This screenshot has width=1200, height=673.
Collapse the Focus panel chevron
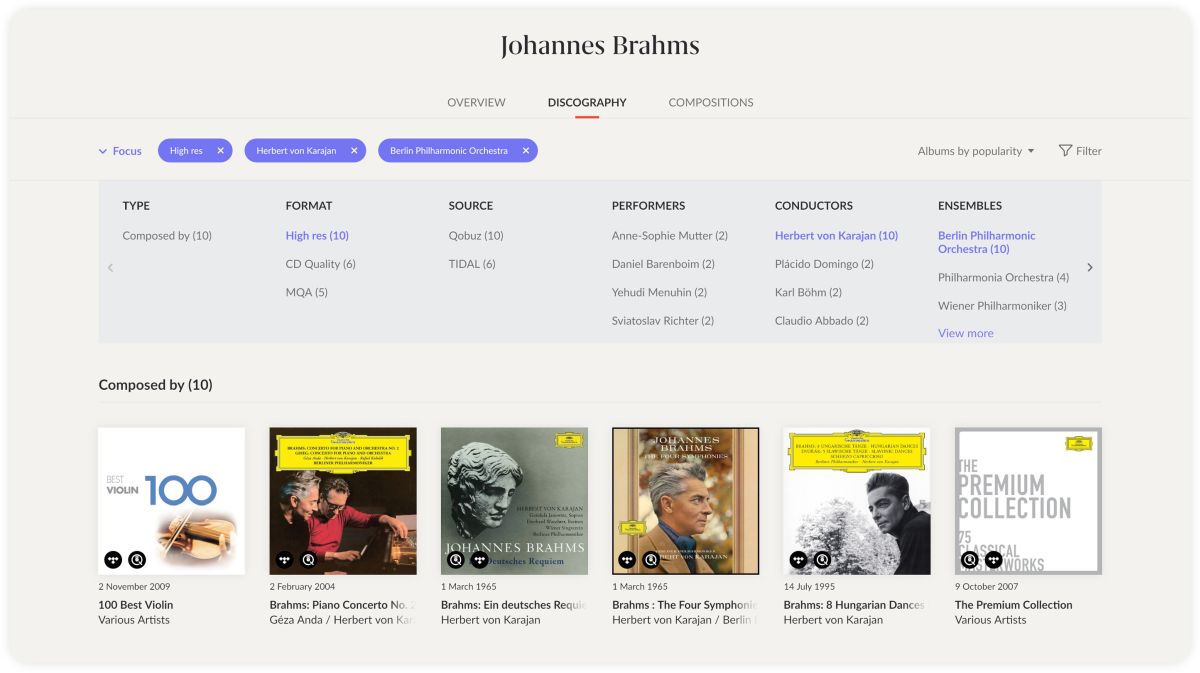(102, 151)
